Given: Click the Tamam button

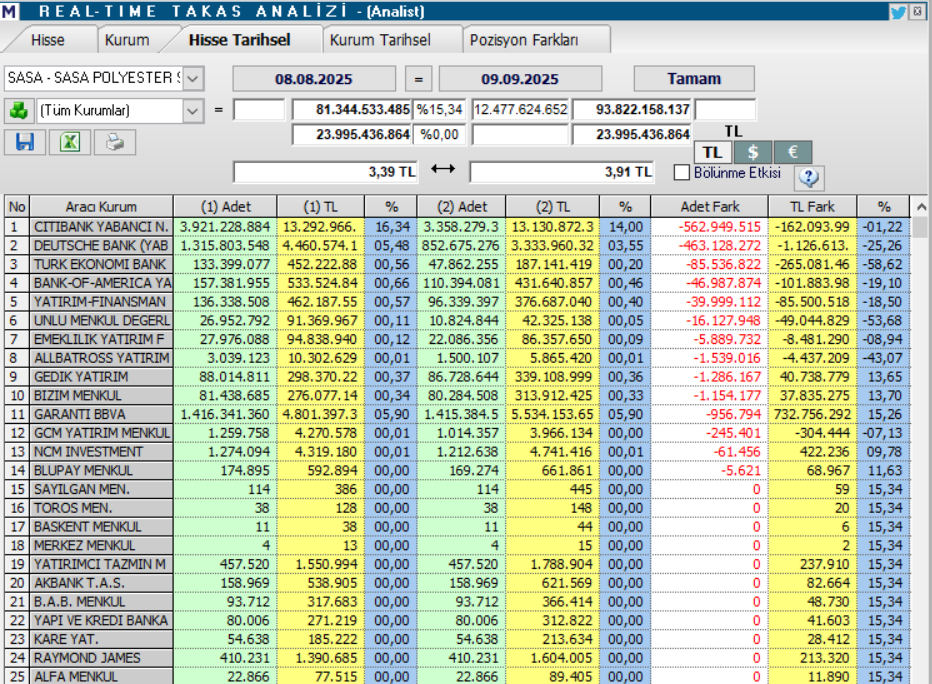Looking at the screenshot, I should coord(694,78).
